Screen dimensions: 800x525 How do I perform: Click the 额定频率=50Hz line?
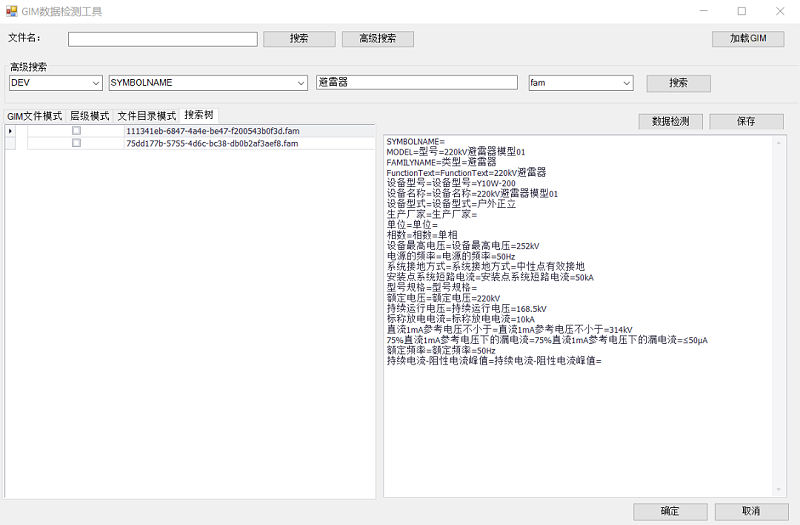pyautogui.click(x=441, y=351)
